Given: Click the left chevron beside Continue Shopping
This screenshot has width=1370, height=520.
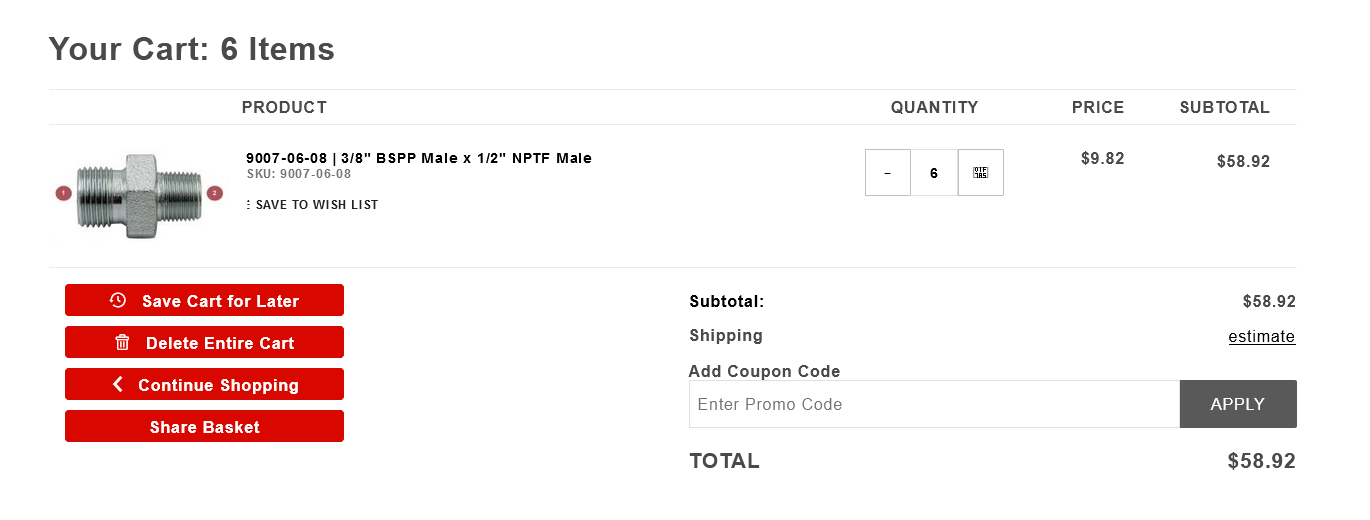Looking at the screenshot, I should click(118, 384).
